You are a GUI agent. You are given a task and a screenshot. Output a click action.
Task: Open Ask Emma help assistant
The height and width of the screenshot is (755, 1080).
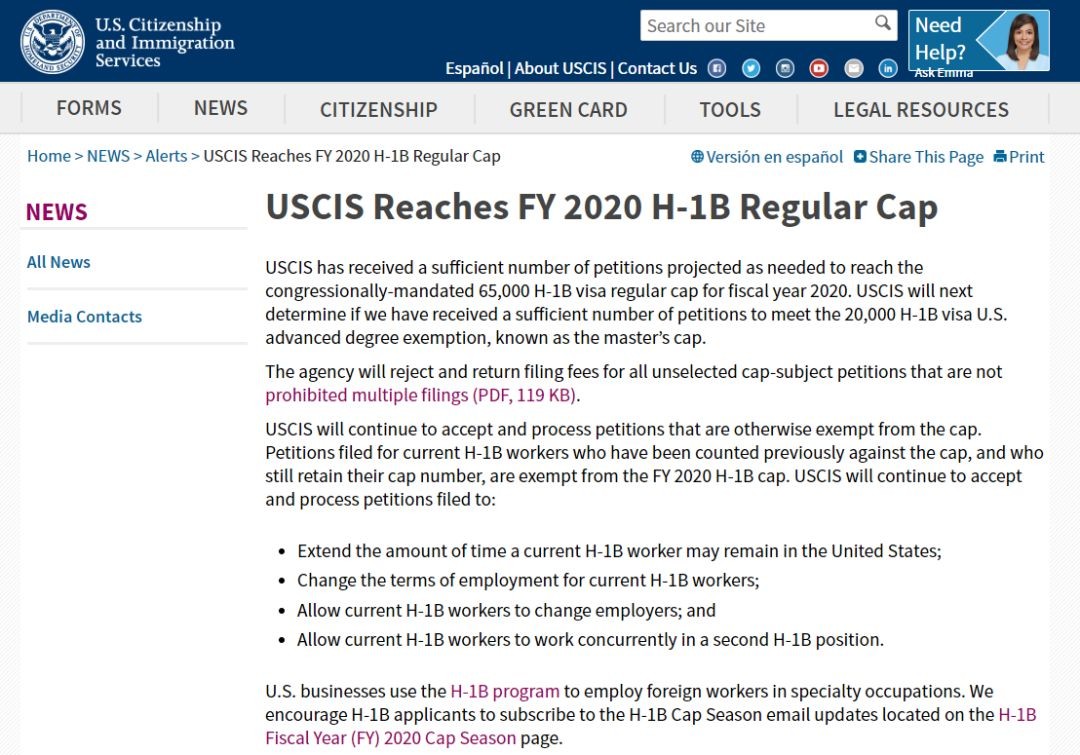click(979, 41)
